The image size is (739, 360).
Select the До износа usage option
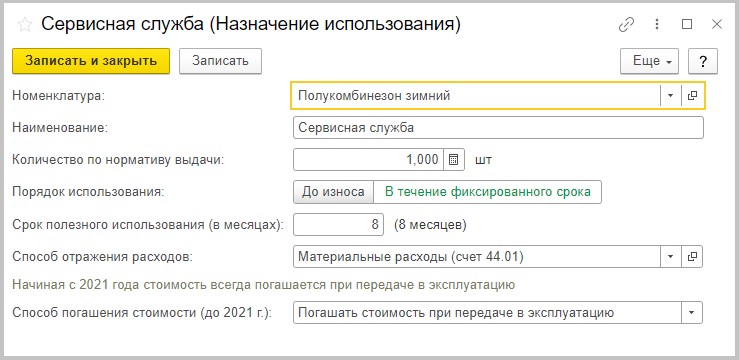[334, 192]
